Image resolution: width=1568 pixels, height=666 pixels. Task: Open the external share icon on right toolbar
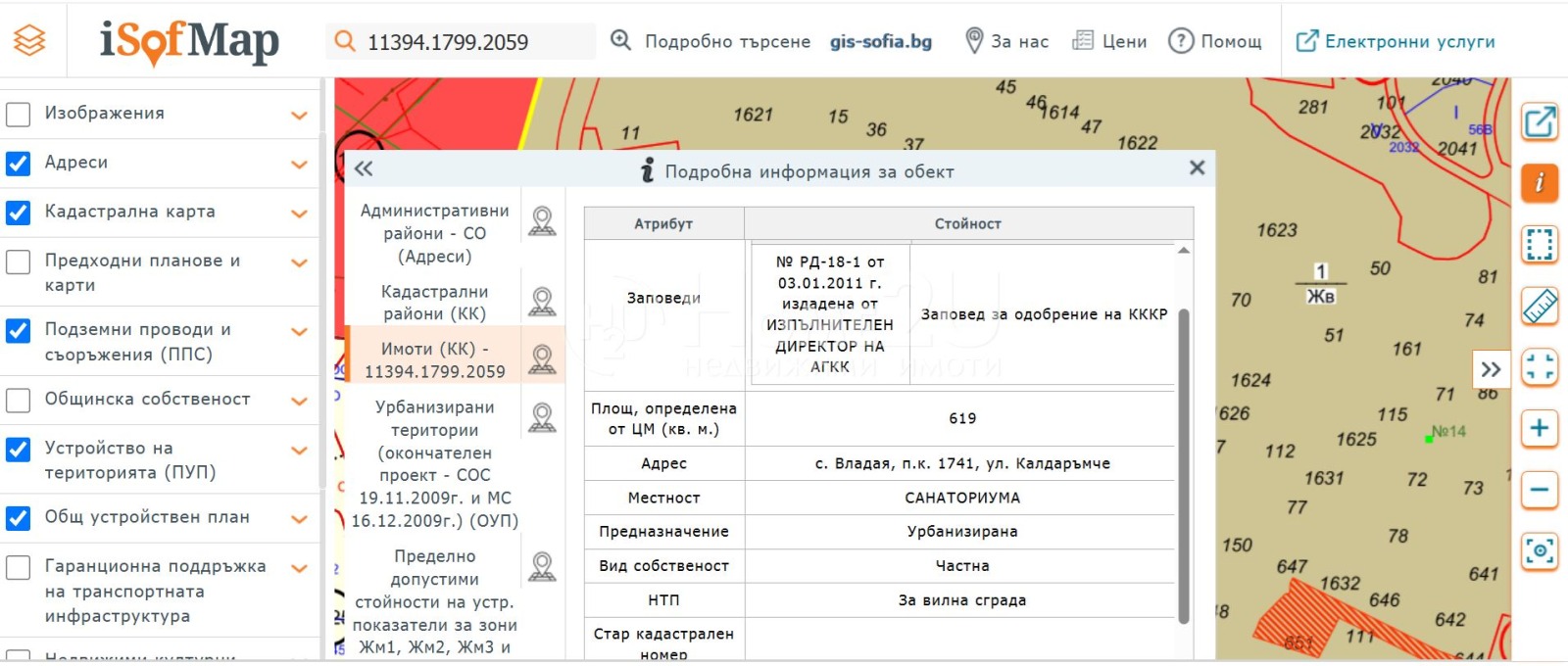click(1540, 122)
